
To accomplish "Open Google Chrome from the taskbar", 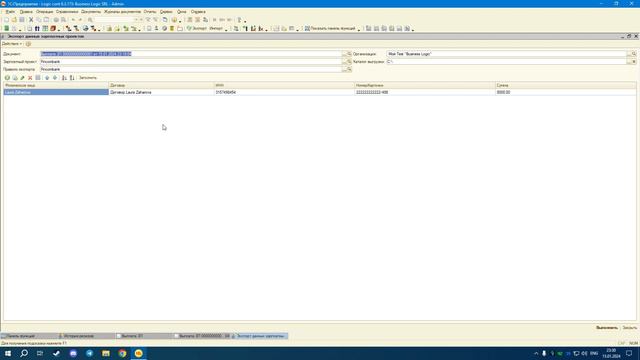I will click(x=122, y=353).
